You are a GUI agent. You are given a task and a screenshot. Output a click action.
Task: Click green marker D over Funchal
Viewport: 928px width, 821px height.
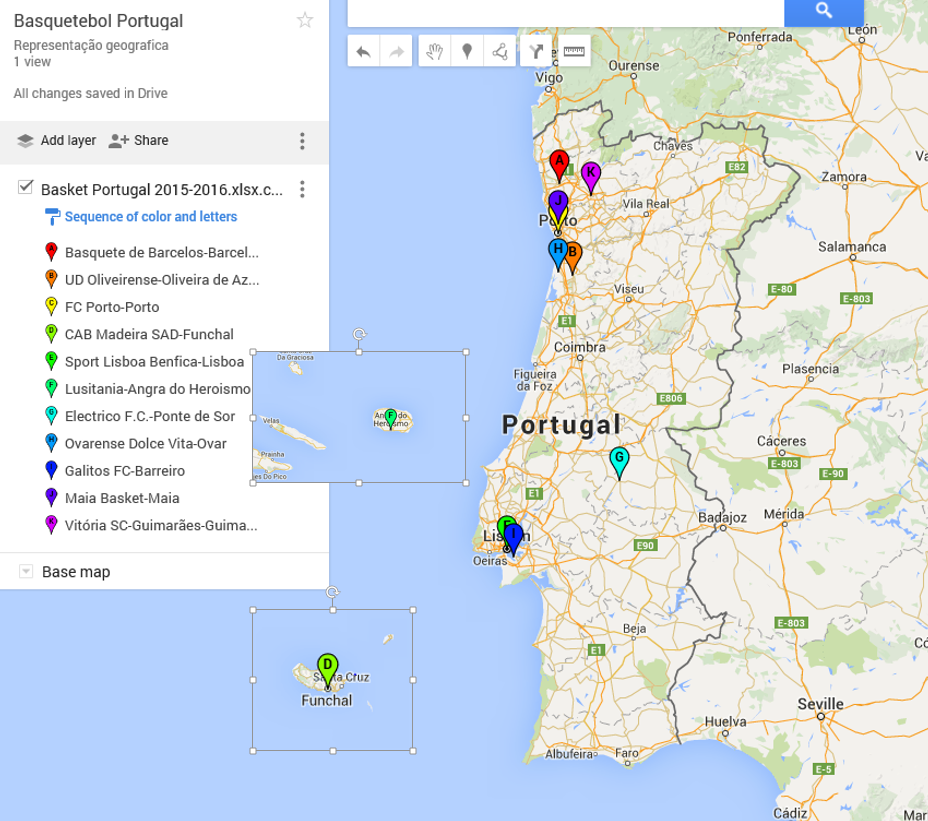coord(327,665)
